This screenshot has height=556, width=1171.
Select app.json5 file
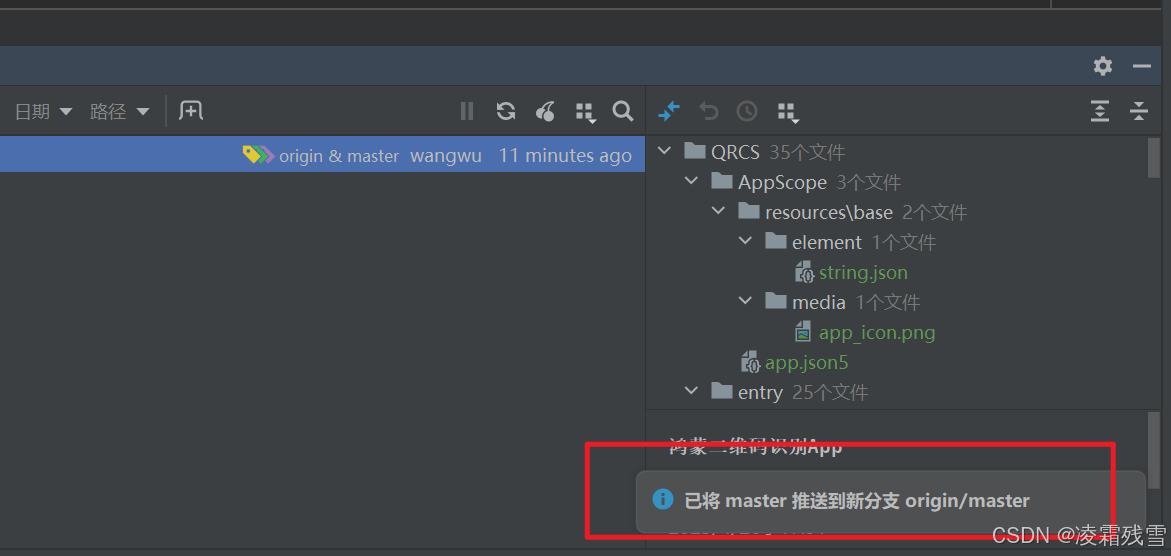(807, 362)
